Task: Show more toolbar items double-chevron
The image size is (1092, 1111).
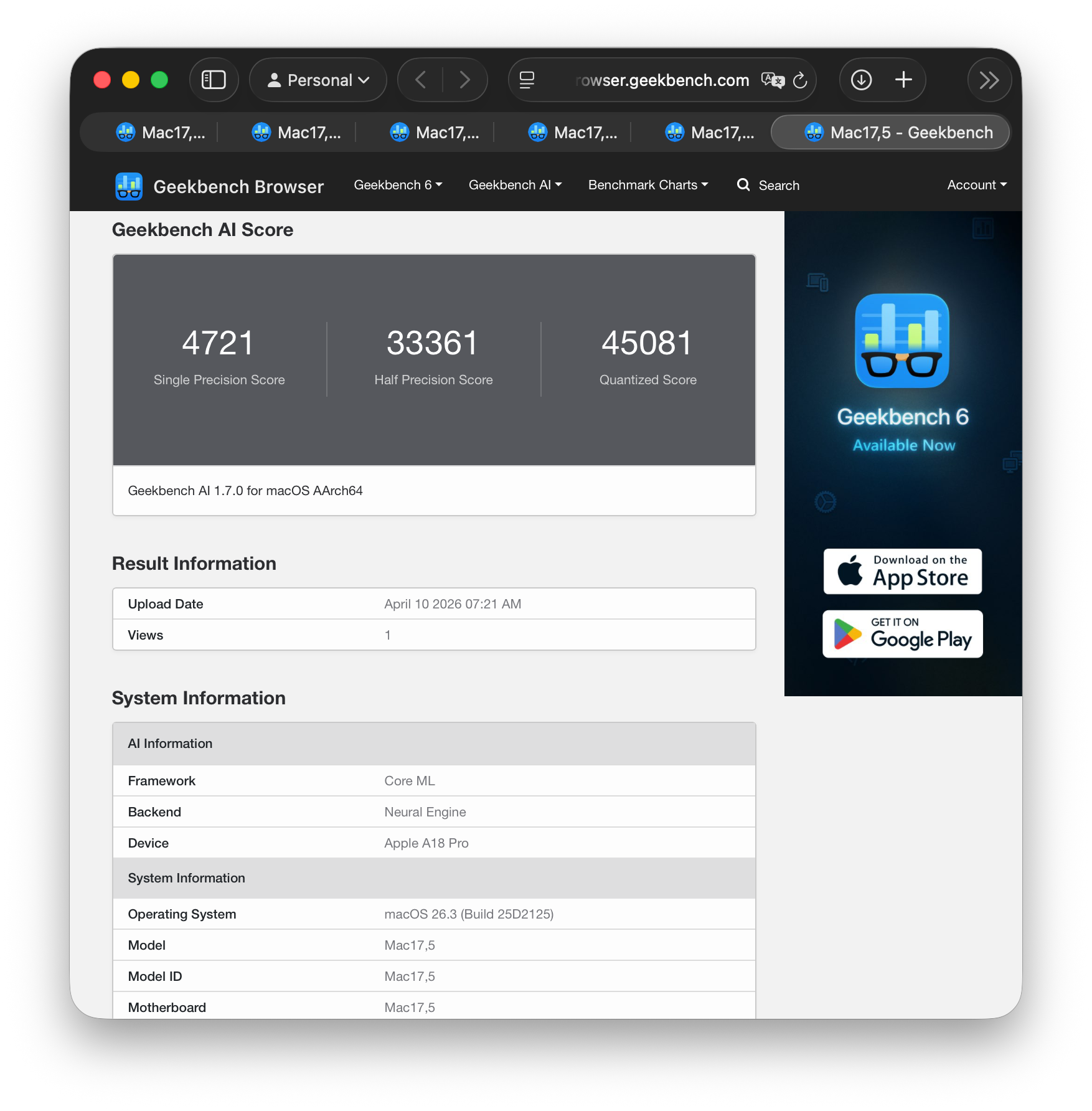Action: [x=989, y=80]
